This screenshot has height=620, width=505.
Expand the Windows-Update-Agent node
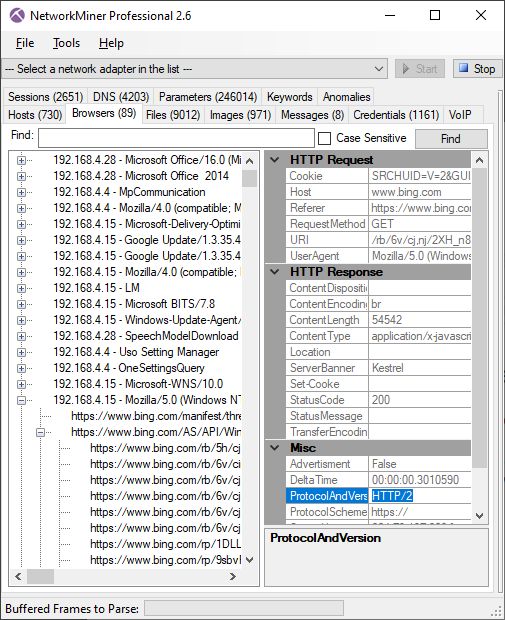point(21,321)
